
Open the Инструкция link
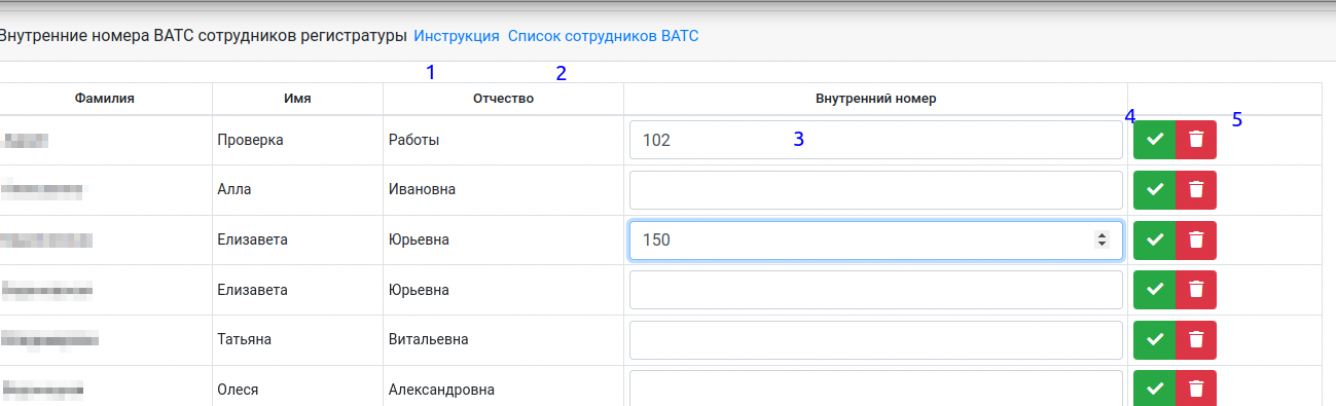click(x=456, y=36)
